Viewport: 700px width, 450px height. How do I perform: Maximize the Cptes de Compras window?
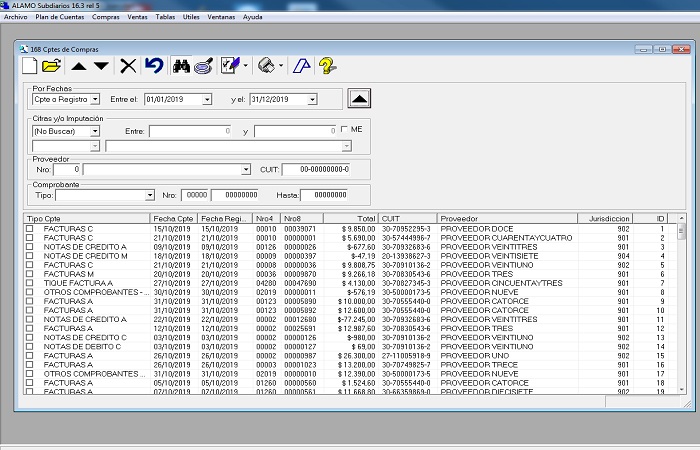tap(662, 49)
